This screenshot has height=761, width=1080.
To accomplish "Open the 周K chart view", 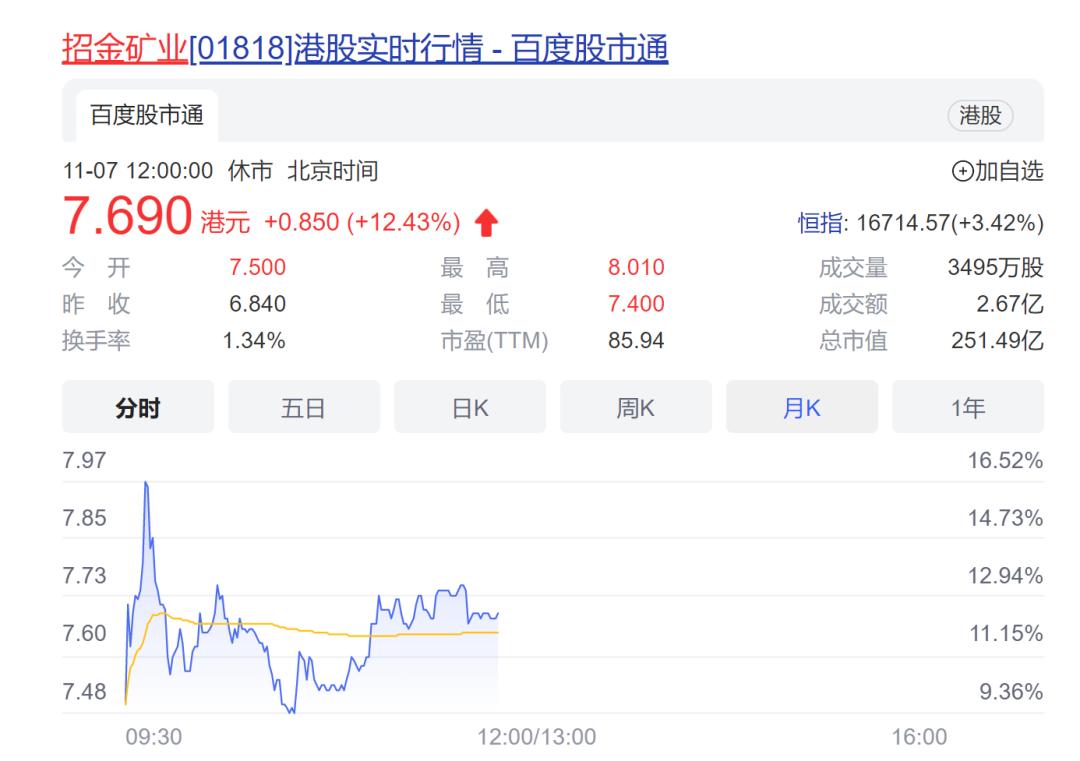I will pyautogui.click(x=636, y=406).
